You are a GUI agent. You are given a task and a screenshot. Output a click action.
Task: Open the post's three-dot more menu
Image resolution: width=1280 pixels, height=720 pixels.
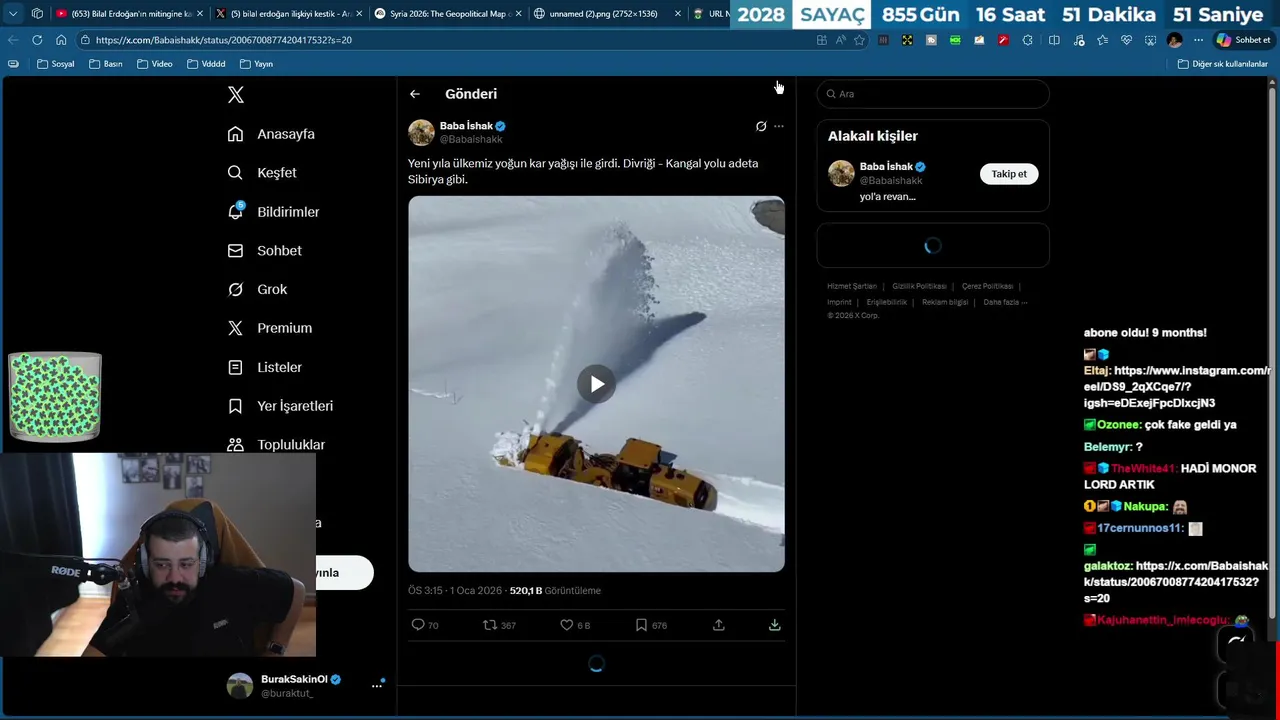tap(779, 126)
